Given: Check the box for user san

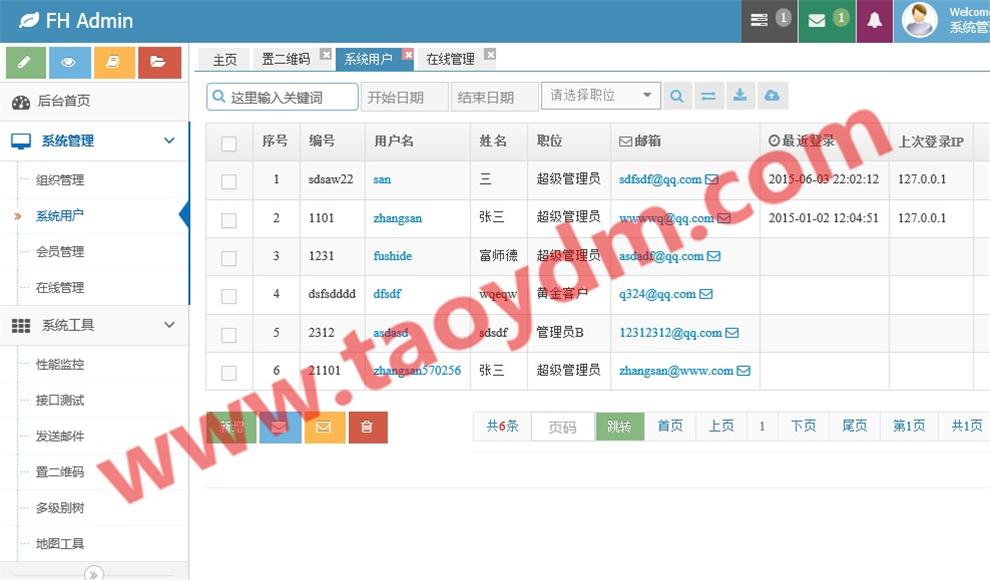Looking at the screenshot, I should click(x=229, y=182).
